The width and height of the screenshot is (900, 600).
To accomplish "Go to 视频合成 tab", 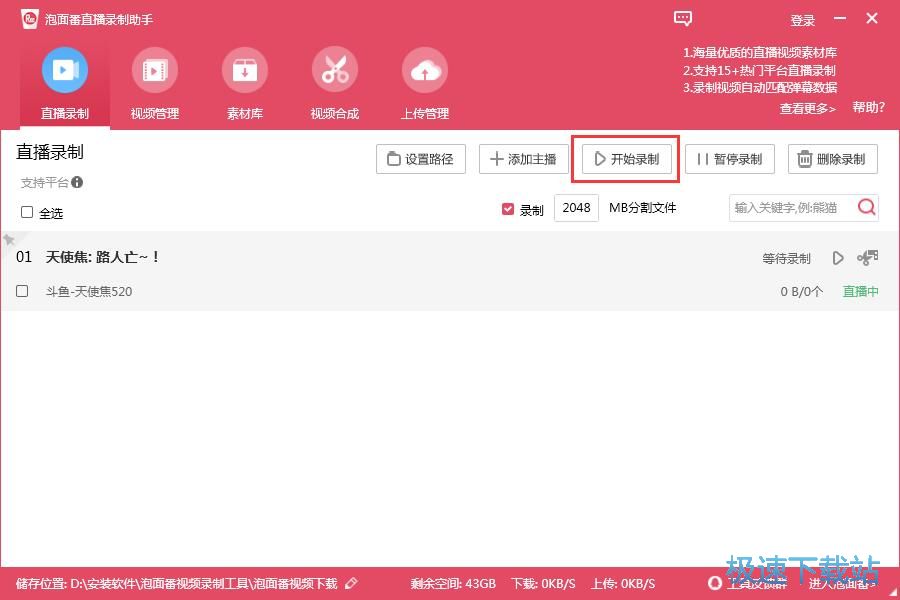I will click(x=335, y=84).
